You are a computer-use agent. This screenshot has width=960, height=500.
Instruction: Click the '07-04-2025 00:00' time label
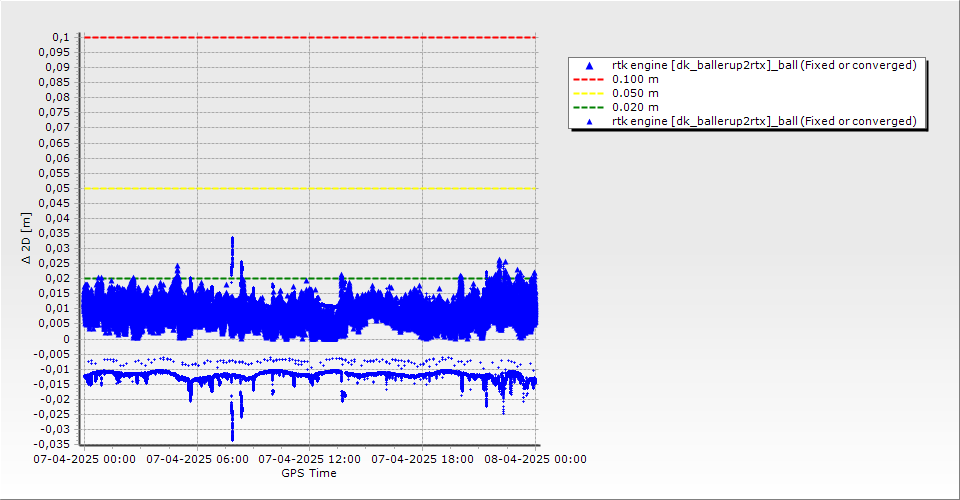[x=84, y=459]
